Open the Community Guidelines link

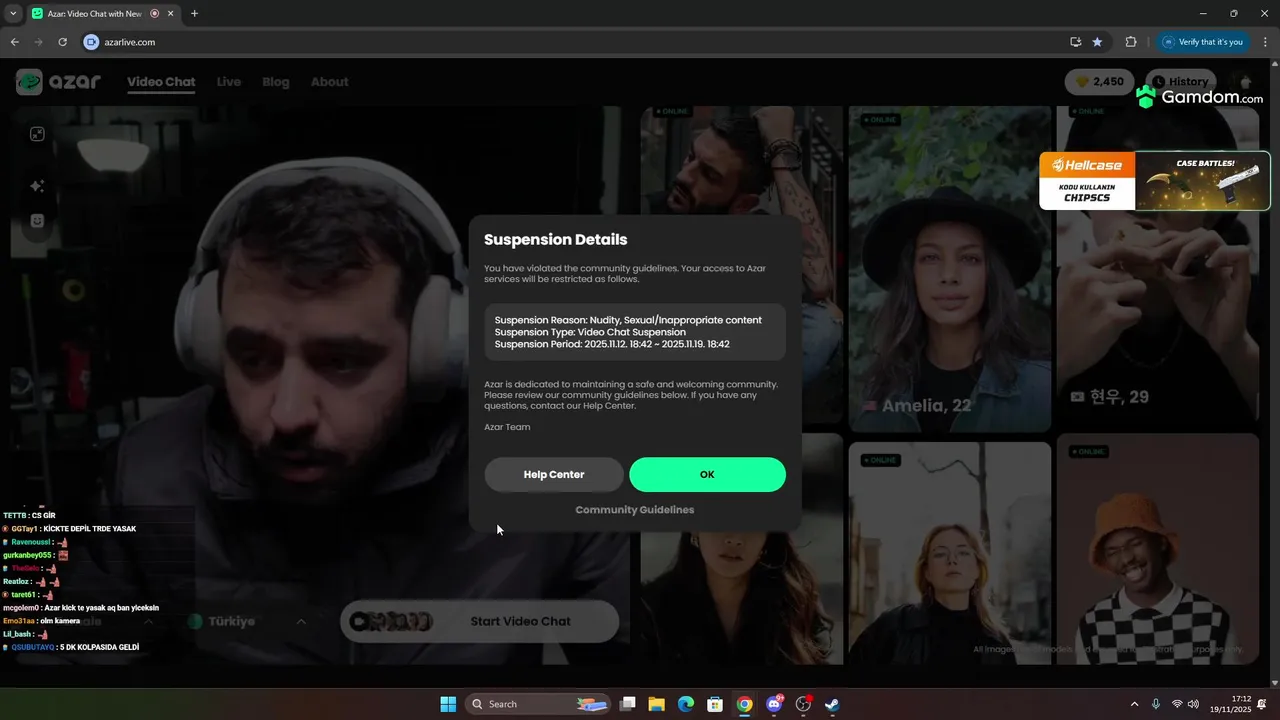[x=634, y=510]
